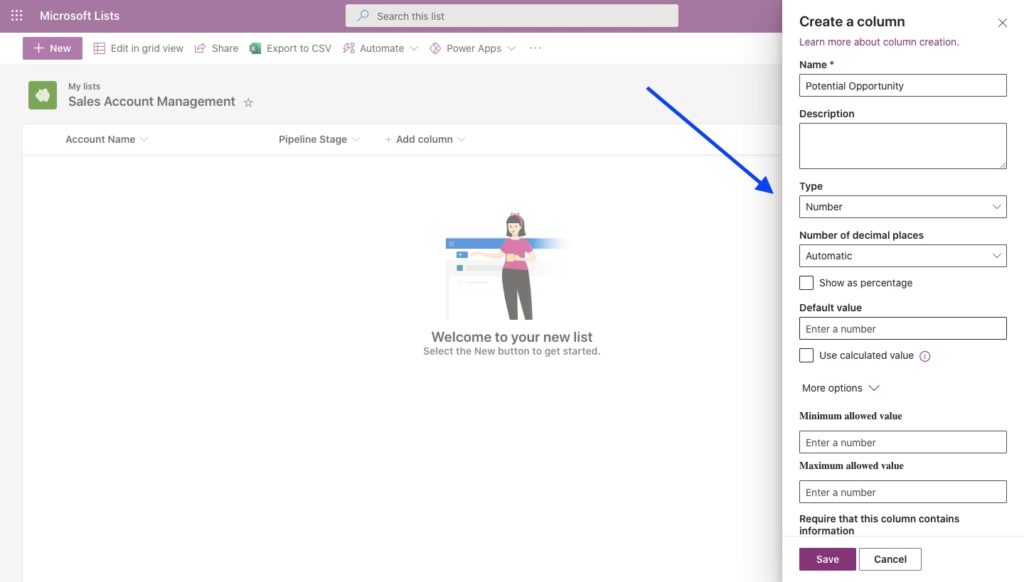Image resolution: width=1024 pixels, height=582 pixels.
Task: Open the Add column menu
Action: [x=424, y=139]
